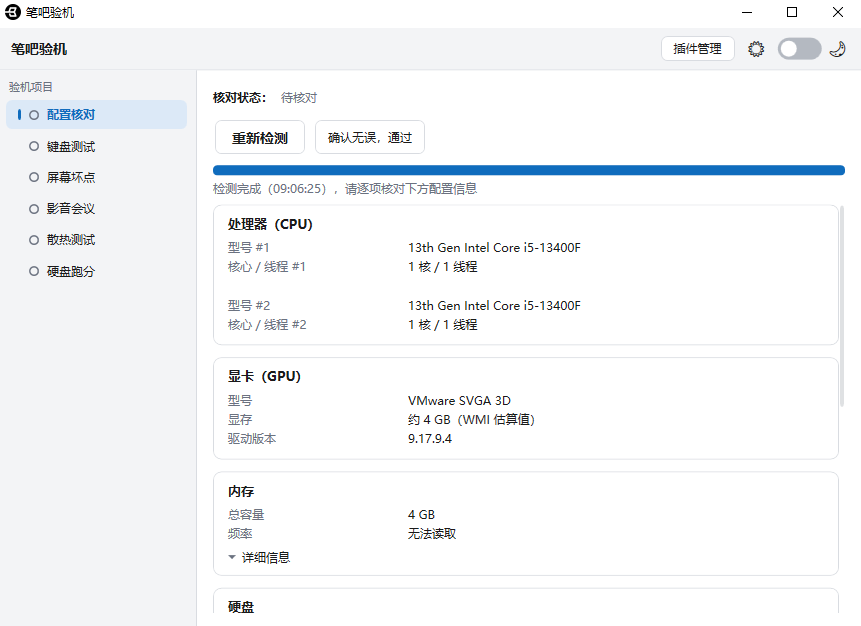Click the 核心 / 线程 #2 value

click(443, 325)
